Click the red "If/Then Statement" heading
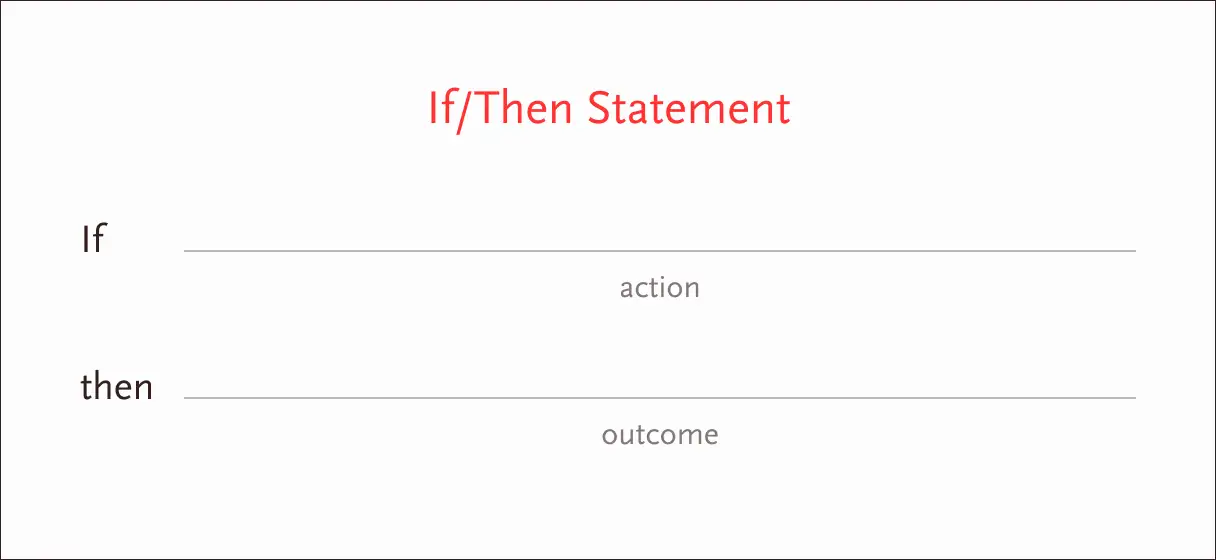This screenshot has width=1216, height=560. click(609, 107)
